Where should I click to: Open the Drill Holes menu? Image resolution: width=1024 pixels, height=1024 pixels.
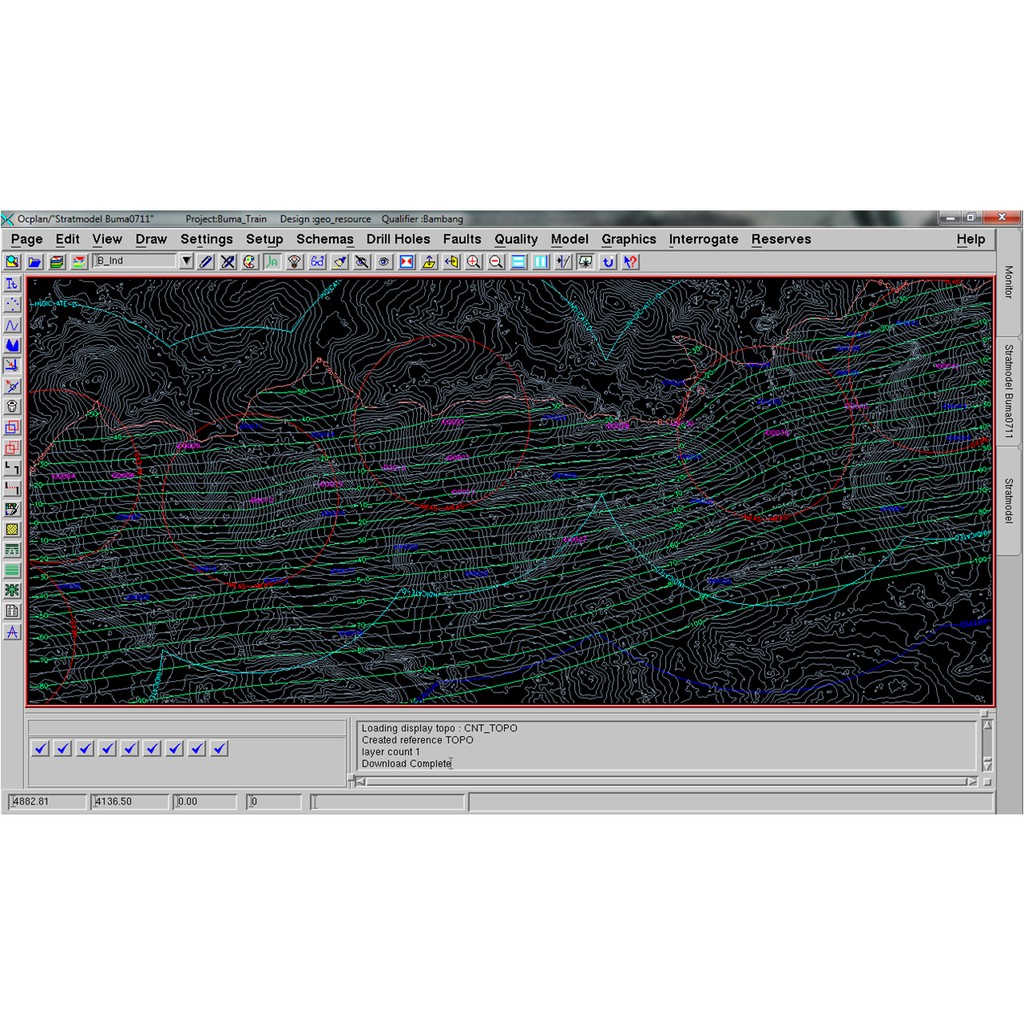[x=398, y=239]
